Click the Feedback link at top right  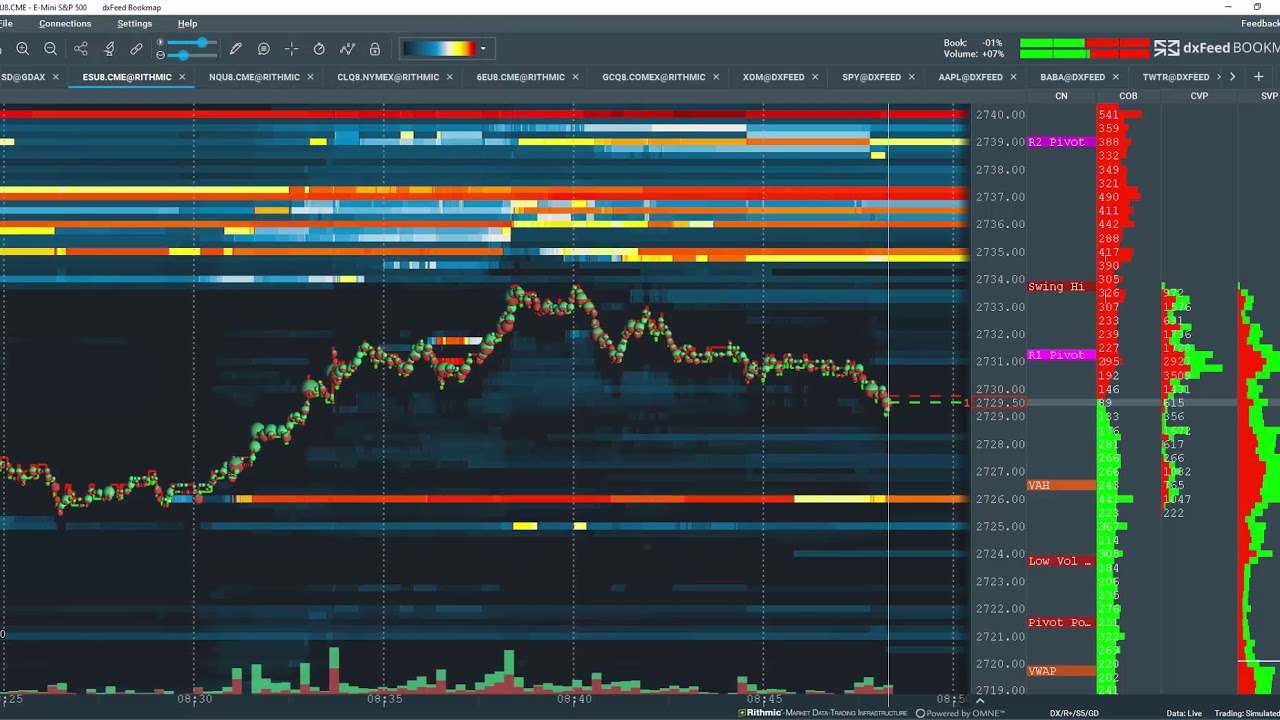coord(1260,23)
